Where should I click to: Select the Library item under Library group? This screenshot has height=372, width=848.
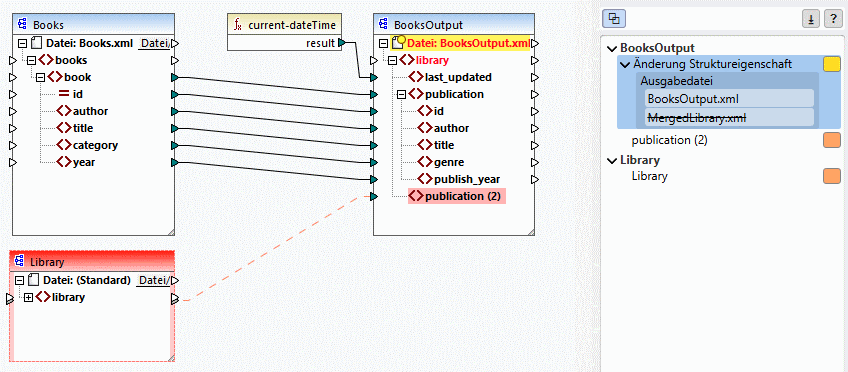click(x=650, y=176)
